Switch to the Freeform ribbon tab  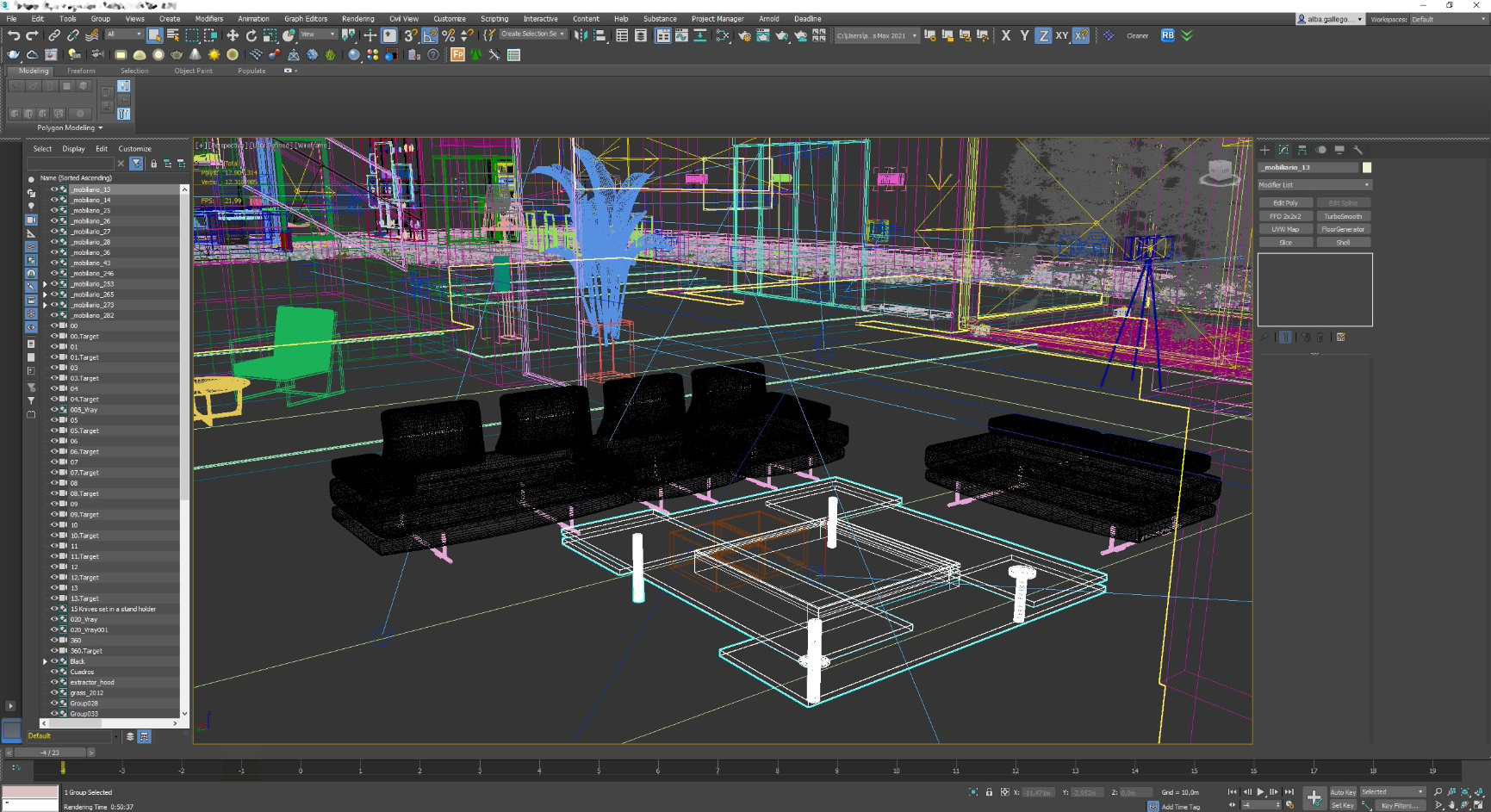pyautogui.click(x=81, y=71)
